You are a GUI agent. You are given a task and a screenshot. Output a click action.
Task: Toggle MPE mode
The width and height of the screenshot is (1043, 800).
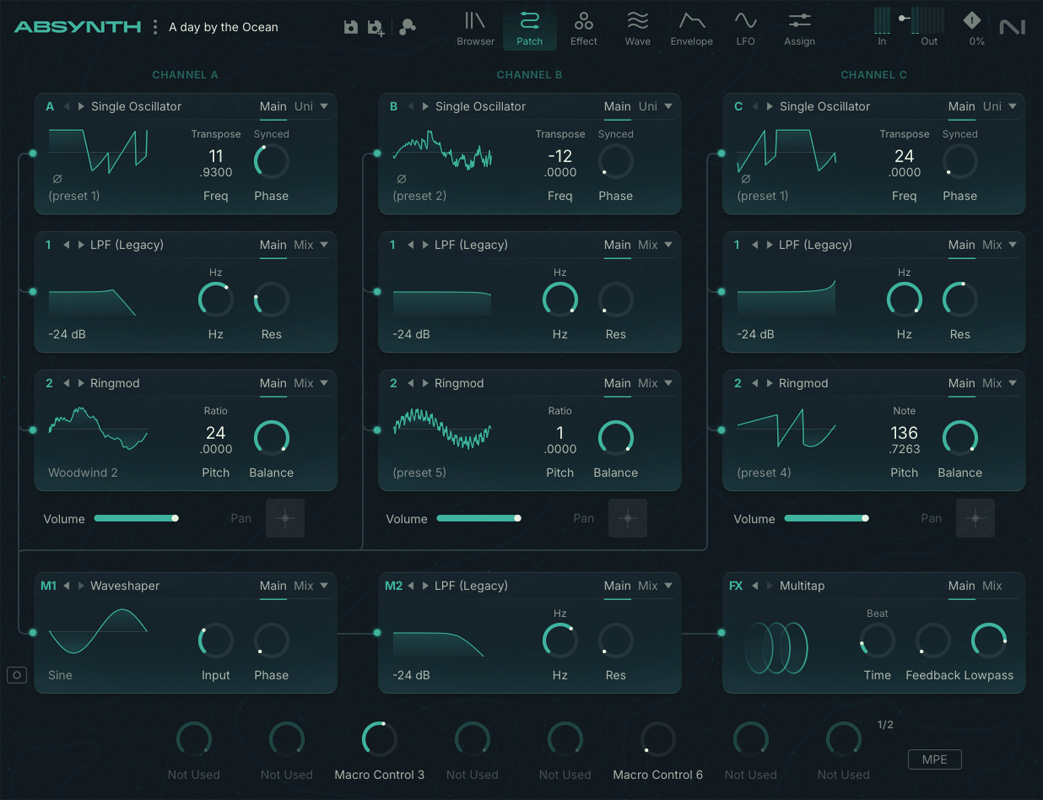(x=934, y=759)
